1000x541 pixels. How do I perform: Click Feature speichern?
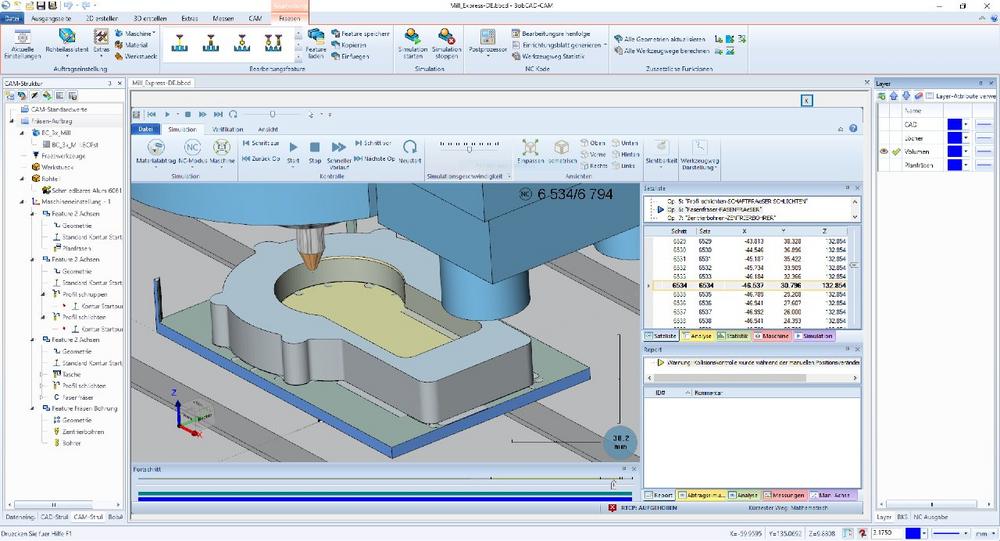(360, 33)
